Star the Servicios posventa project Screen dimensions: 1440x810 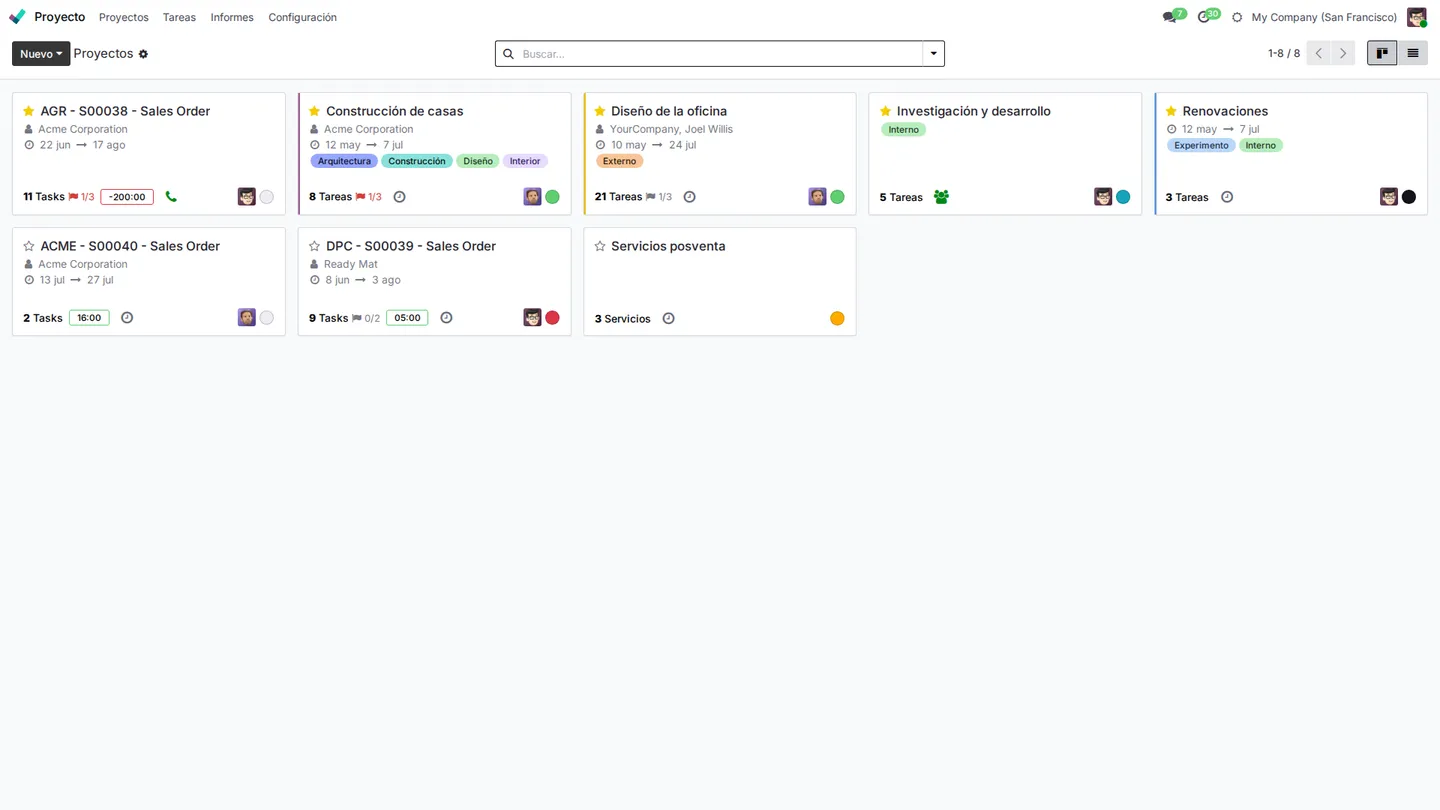click(600, 246)
